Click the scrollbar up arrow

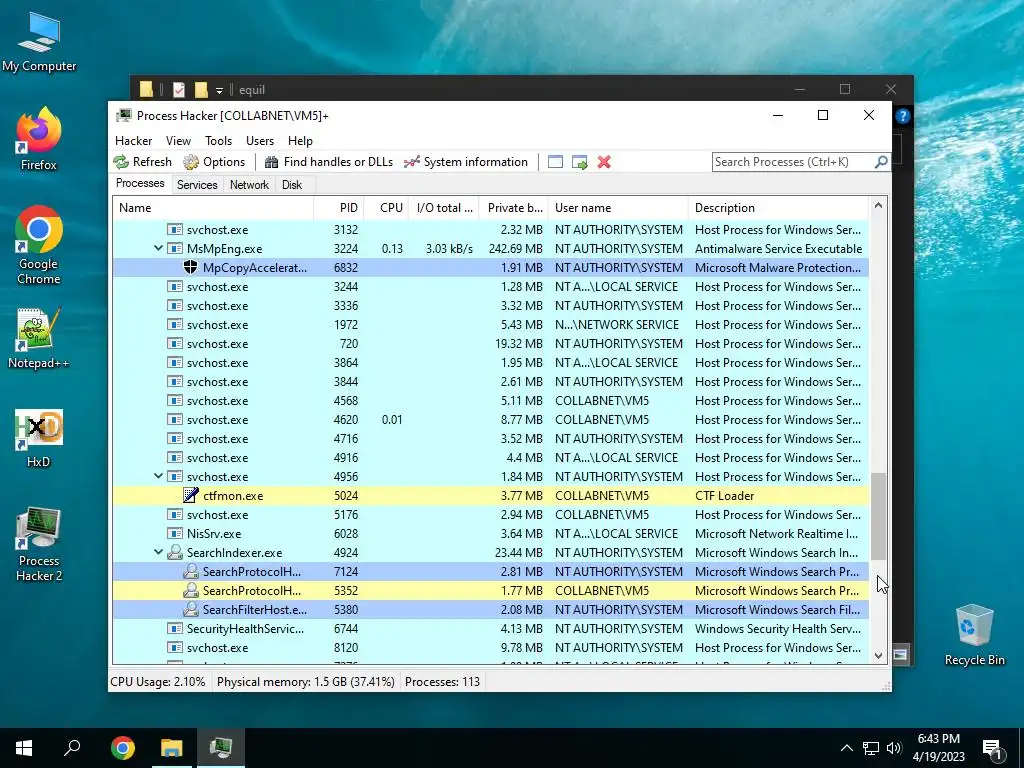point(878,206)
